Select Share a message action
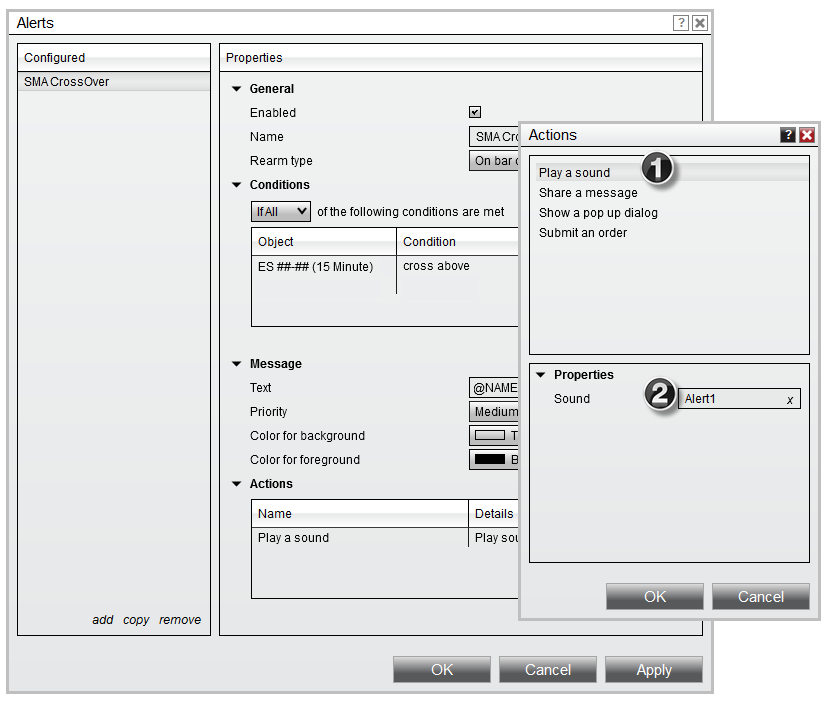This screenshot has height=701, width=830. click(x=588, y=193)
